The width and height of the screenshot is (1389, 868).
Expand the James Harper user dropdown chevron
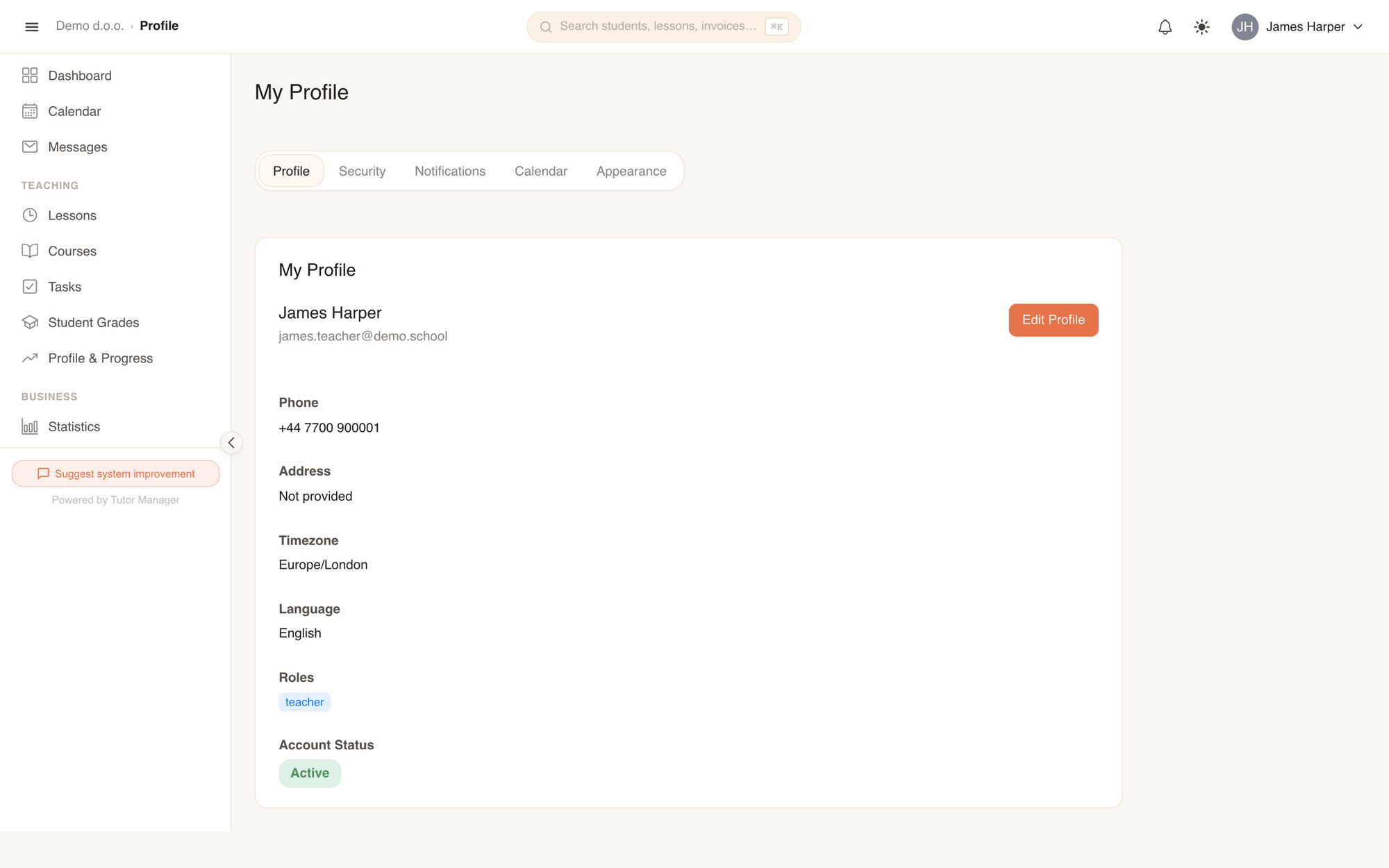1358,27
